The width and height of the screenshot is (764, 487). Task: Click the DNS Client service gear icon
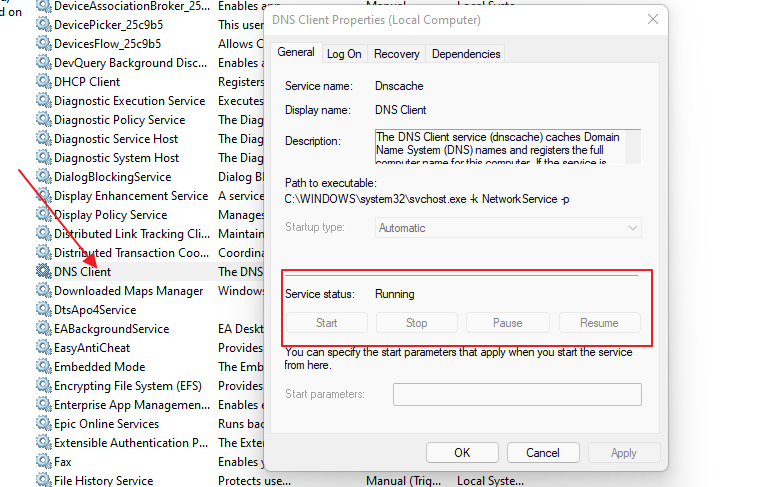tap(43, 272)
